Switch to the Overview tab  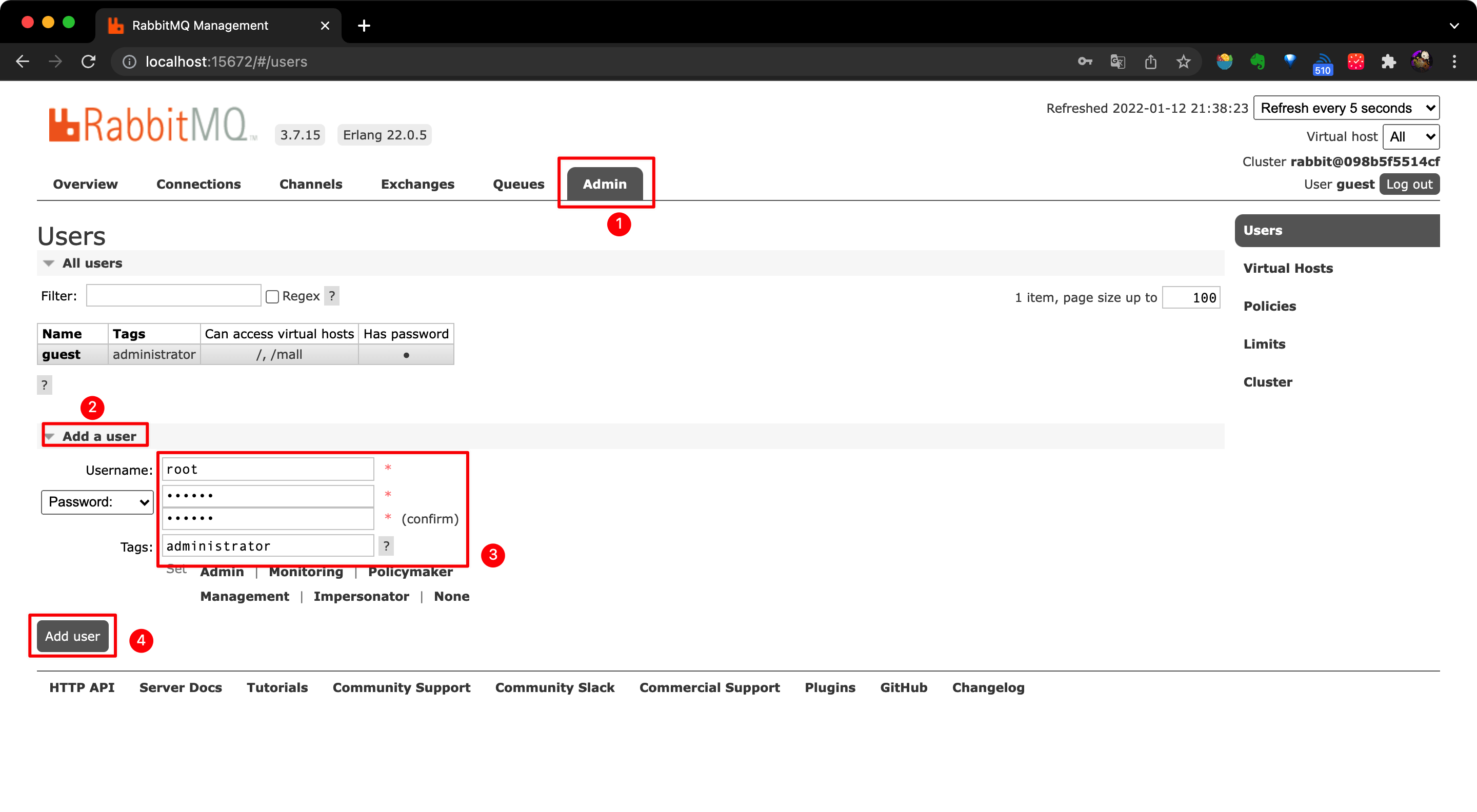(x=86, y=184)
